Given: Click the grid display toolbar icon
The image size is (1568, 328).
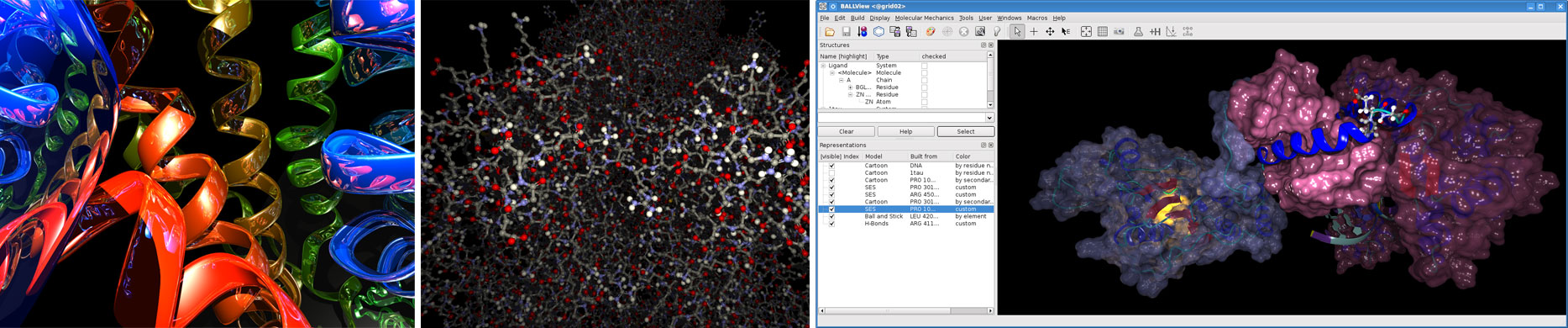Looking at the screenshot, I should (x=1102, y=32).
